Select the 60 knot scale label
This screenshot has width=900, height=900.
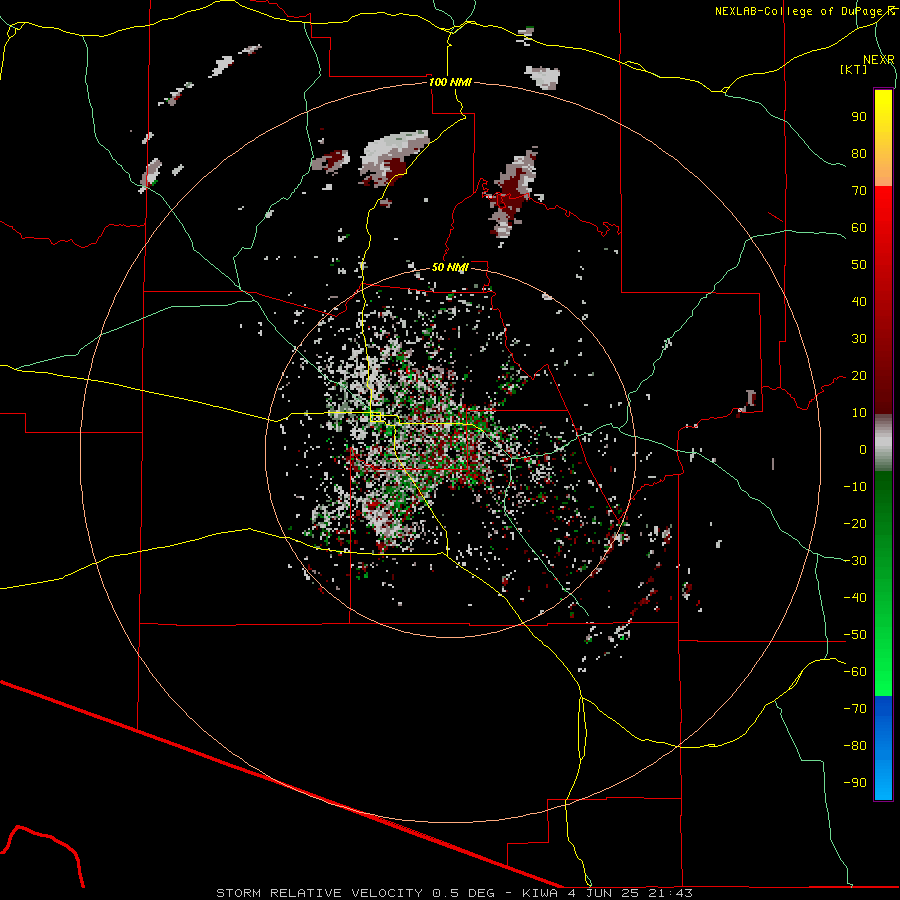point(859,227)
